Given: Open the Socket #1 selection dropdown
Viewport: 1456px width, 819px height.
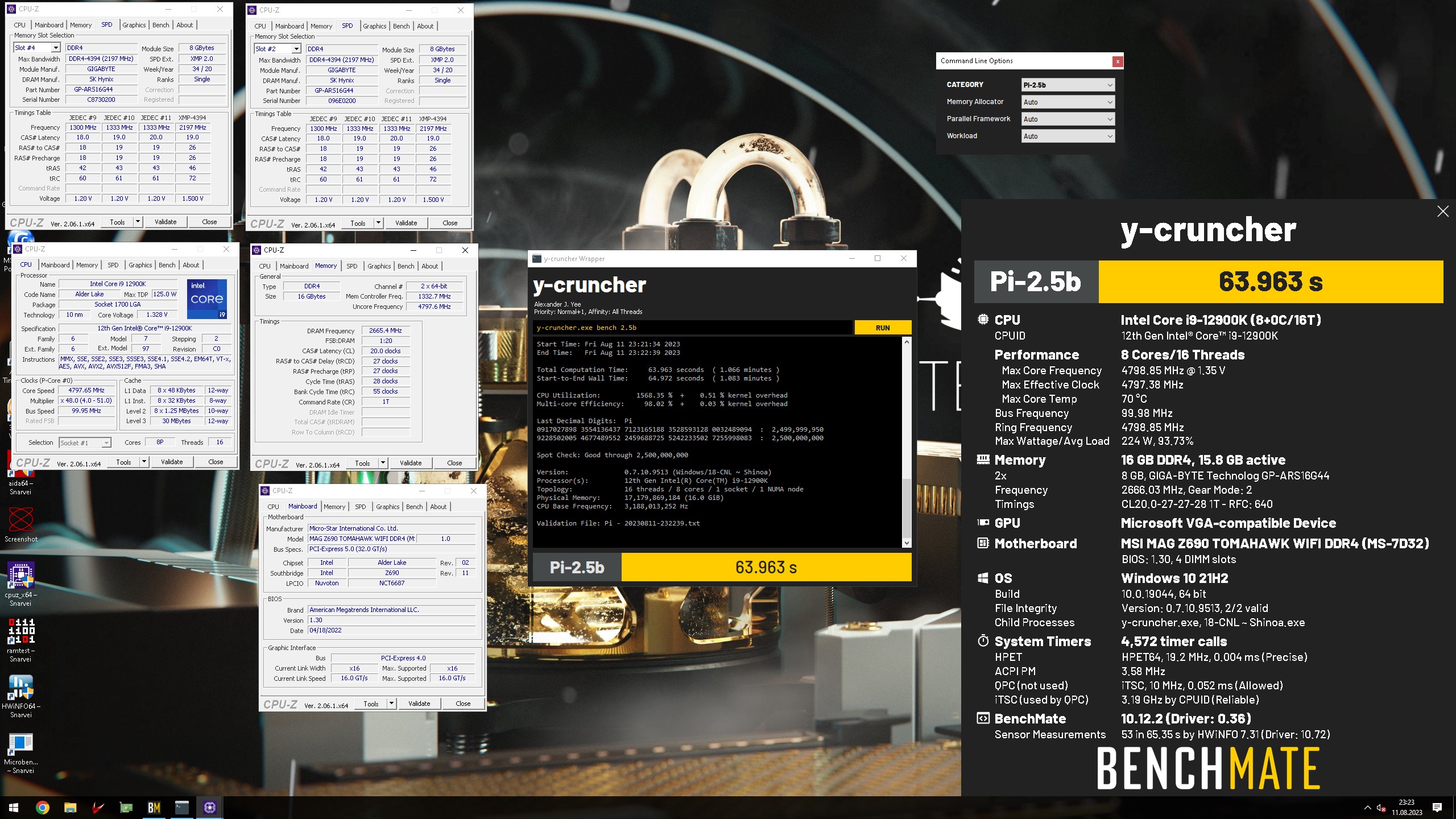Looking at the screenshot, I should (x=106, y=443).
